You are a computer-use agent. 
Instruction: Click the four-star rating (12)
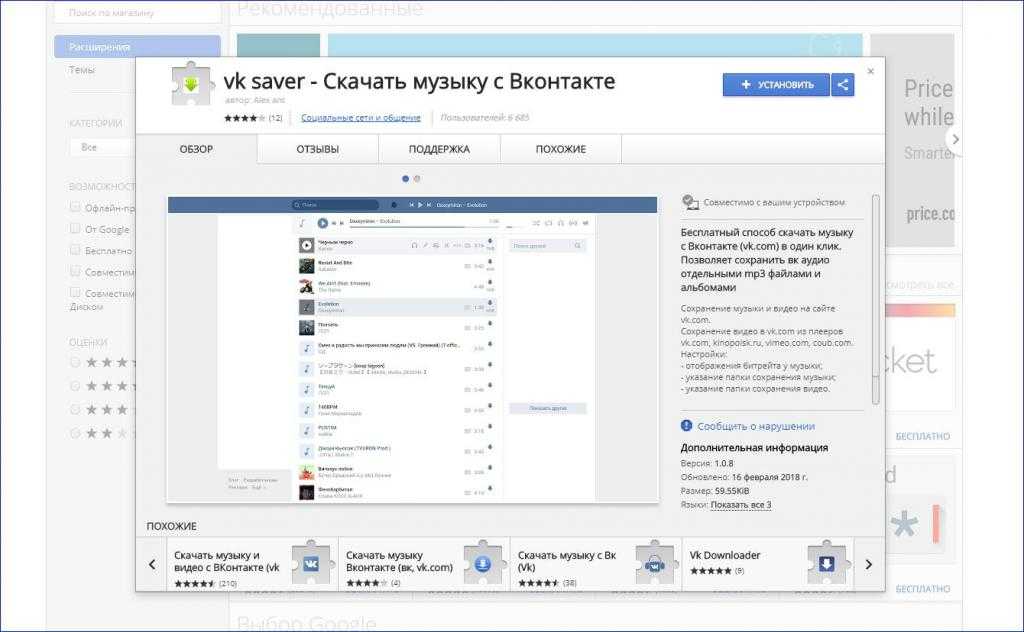point(253,118)
